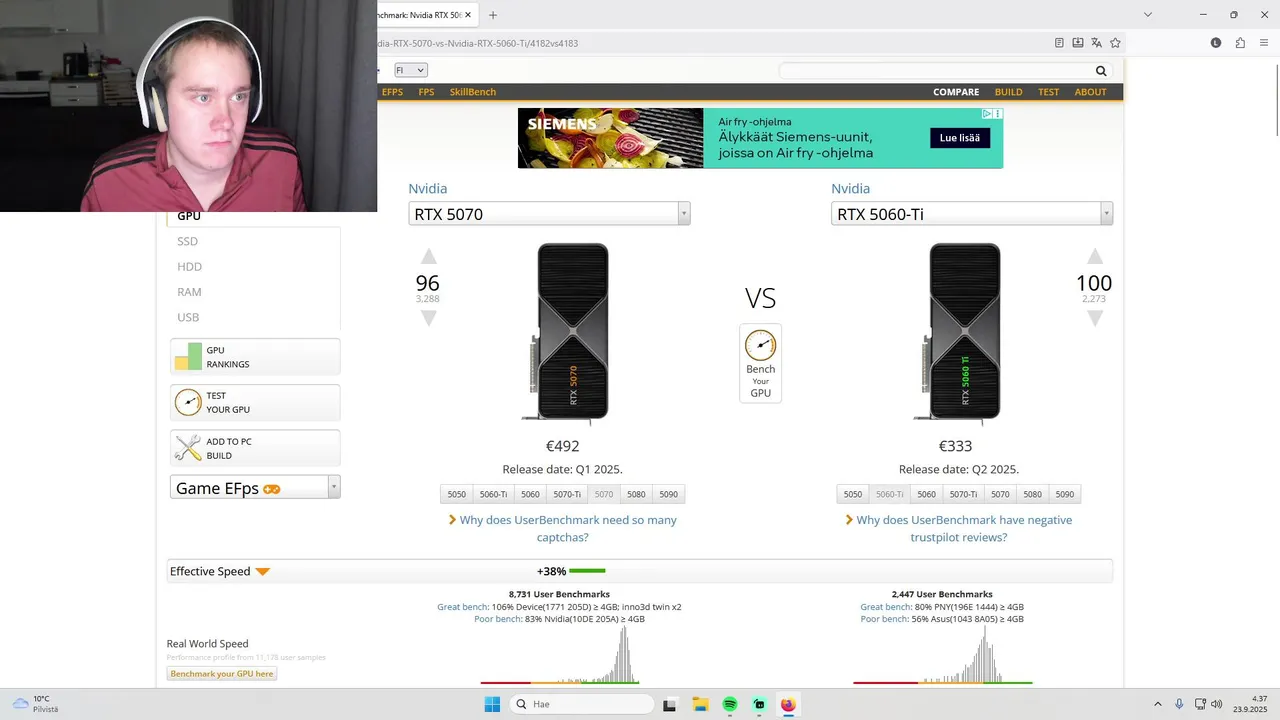Open a new browser tab
This screenshot has width=1280, height=720.
pos(493,15)
